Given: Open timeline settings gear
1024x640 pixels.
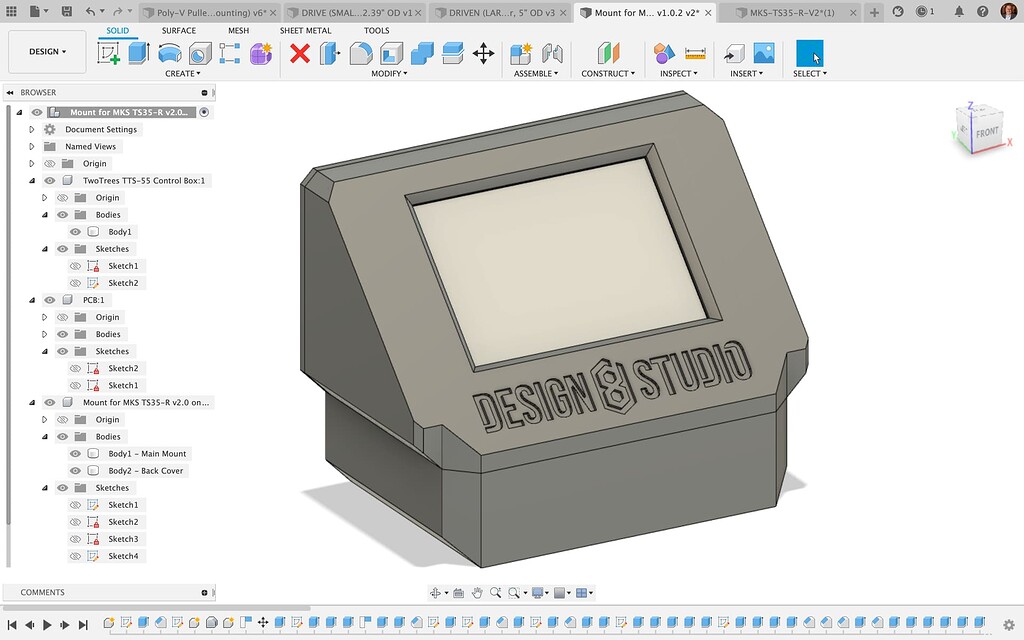Looking at the screenshot, I should click(x=1009, y=625).
